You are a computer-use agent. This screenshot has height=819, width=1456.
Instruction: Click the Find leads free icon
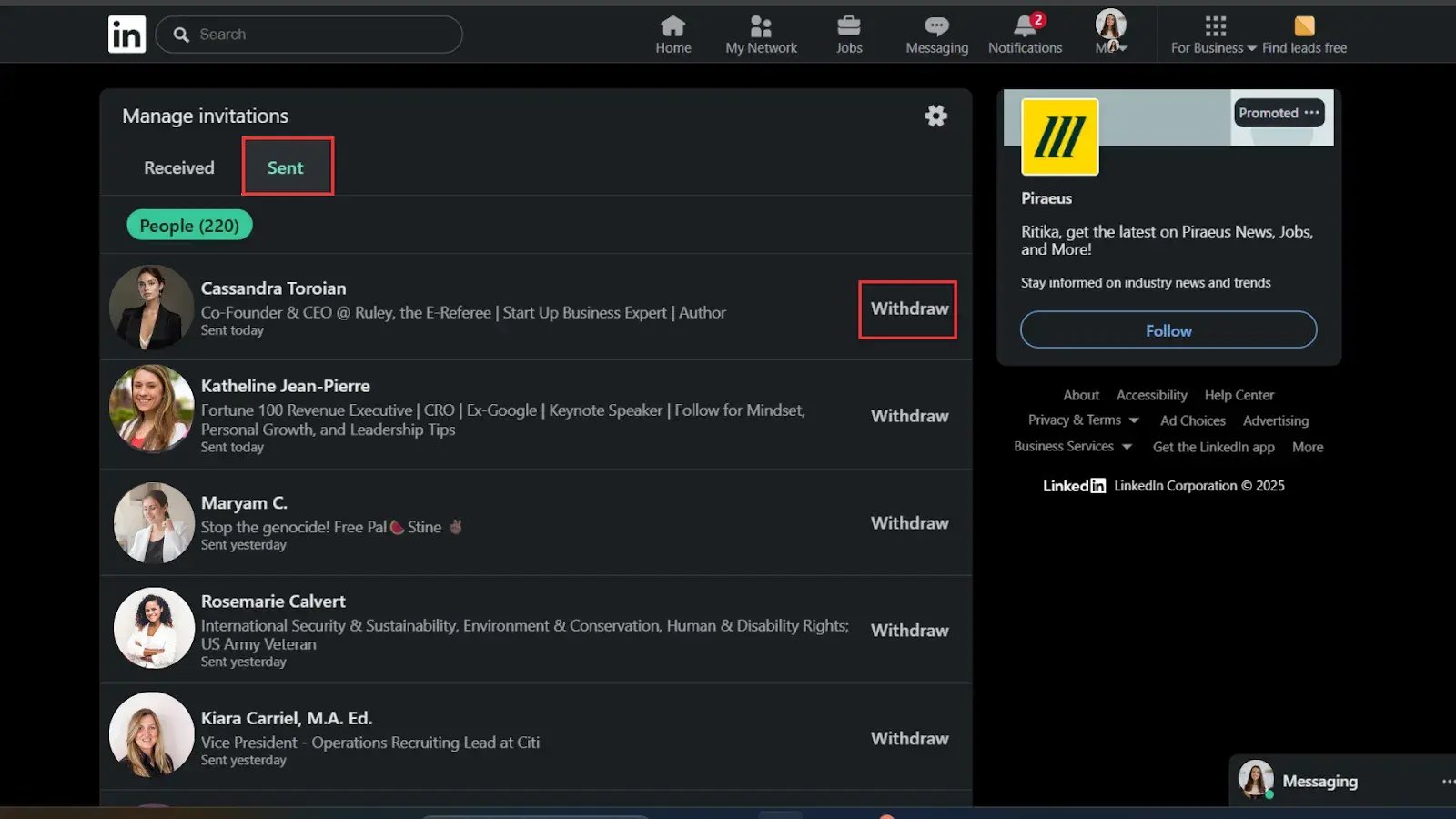(x=1304, y=26)
